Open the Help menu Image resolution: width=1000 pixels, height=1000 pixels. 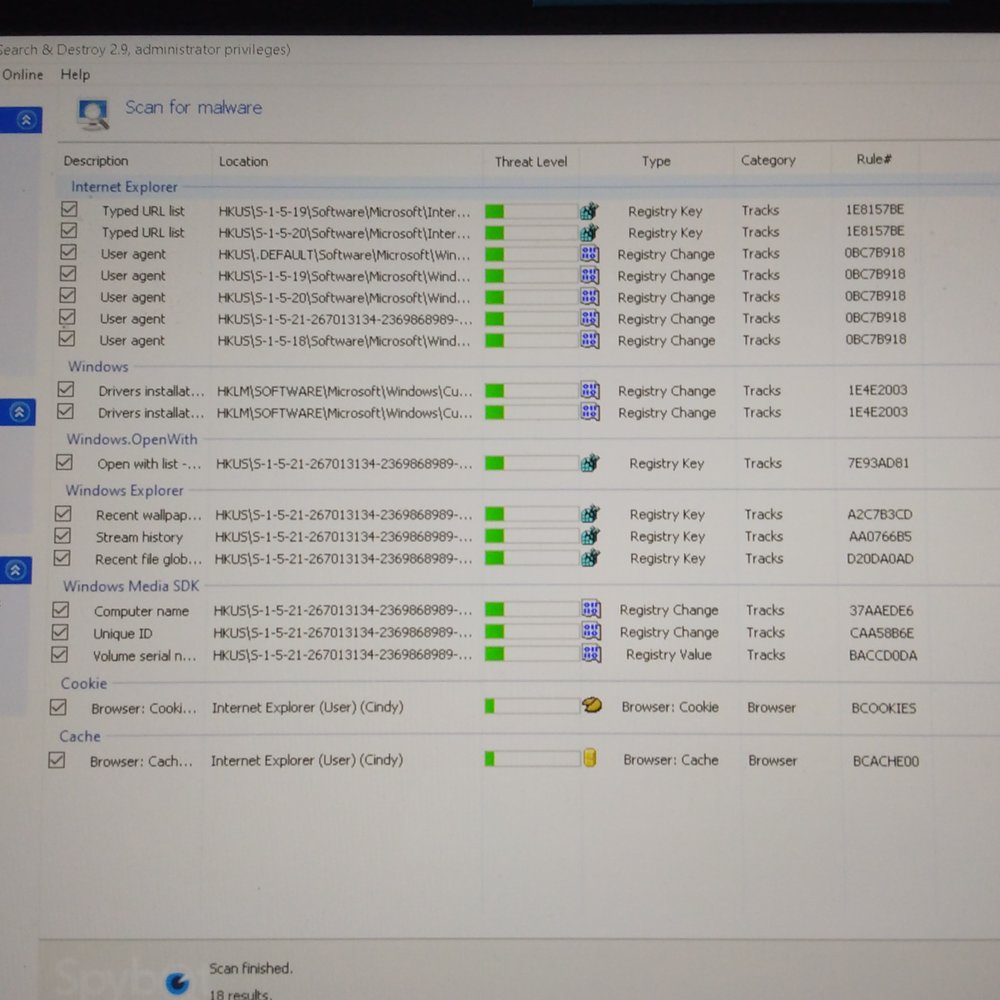(x=75, y=74)
